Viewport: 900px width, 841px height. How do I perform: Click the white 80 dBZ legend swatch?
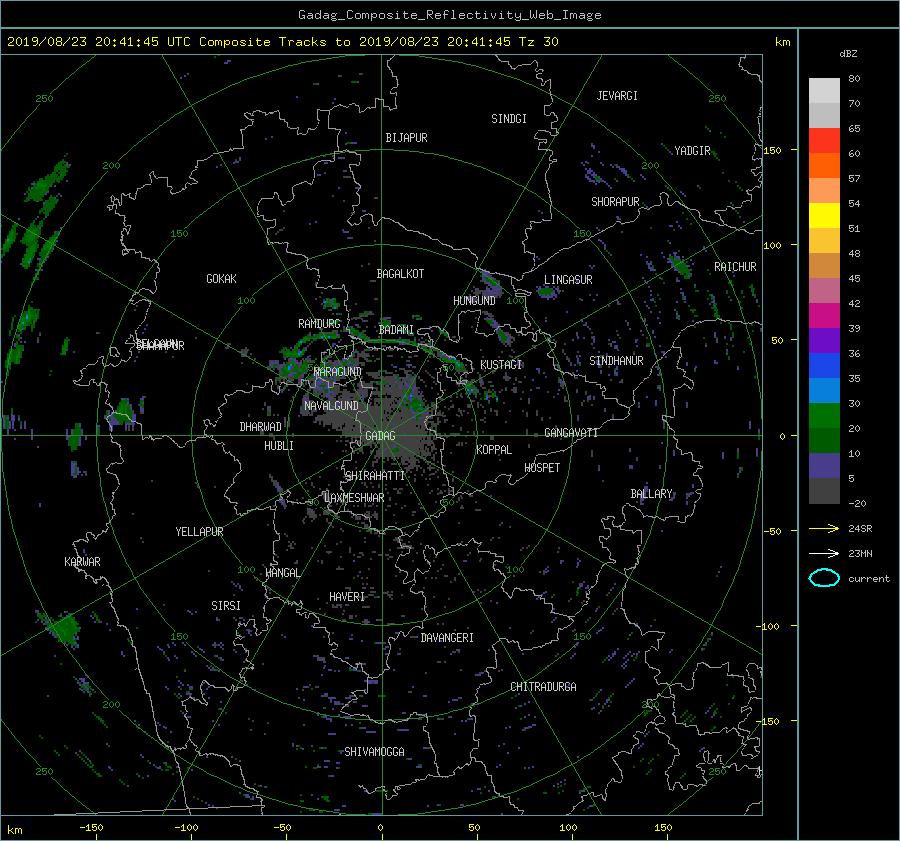tap(824, 91)
